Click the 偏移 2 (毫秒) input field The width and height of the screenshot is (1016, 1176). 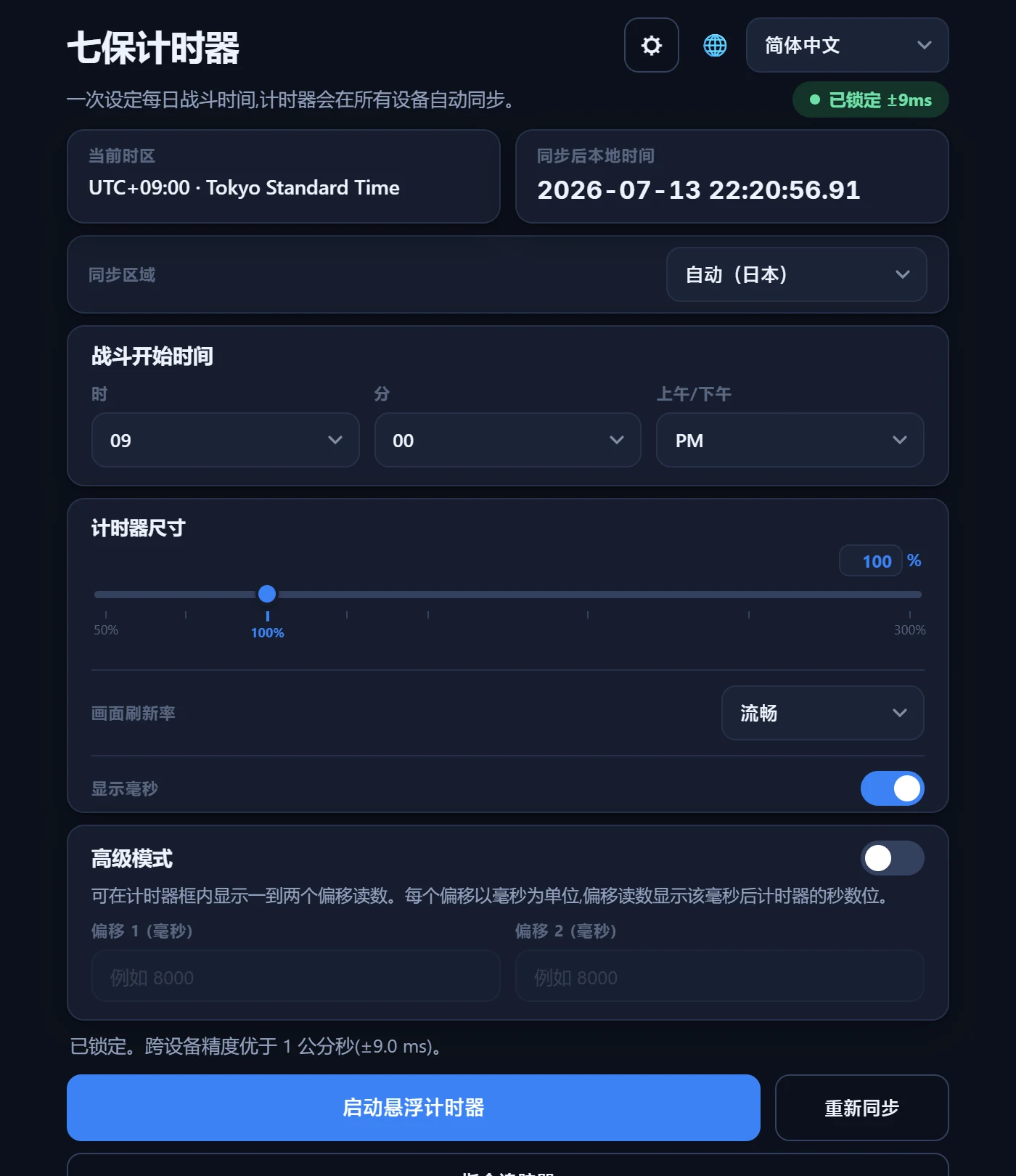pos(719,976)
